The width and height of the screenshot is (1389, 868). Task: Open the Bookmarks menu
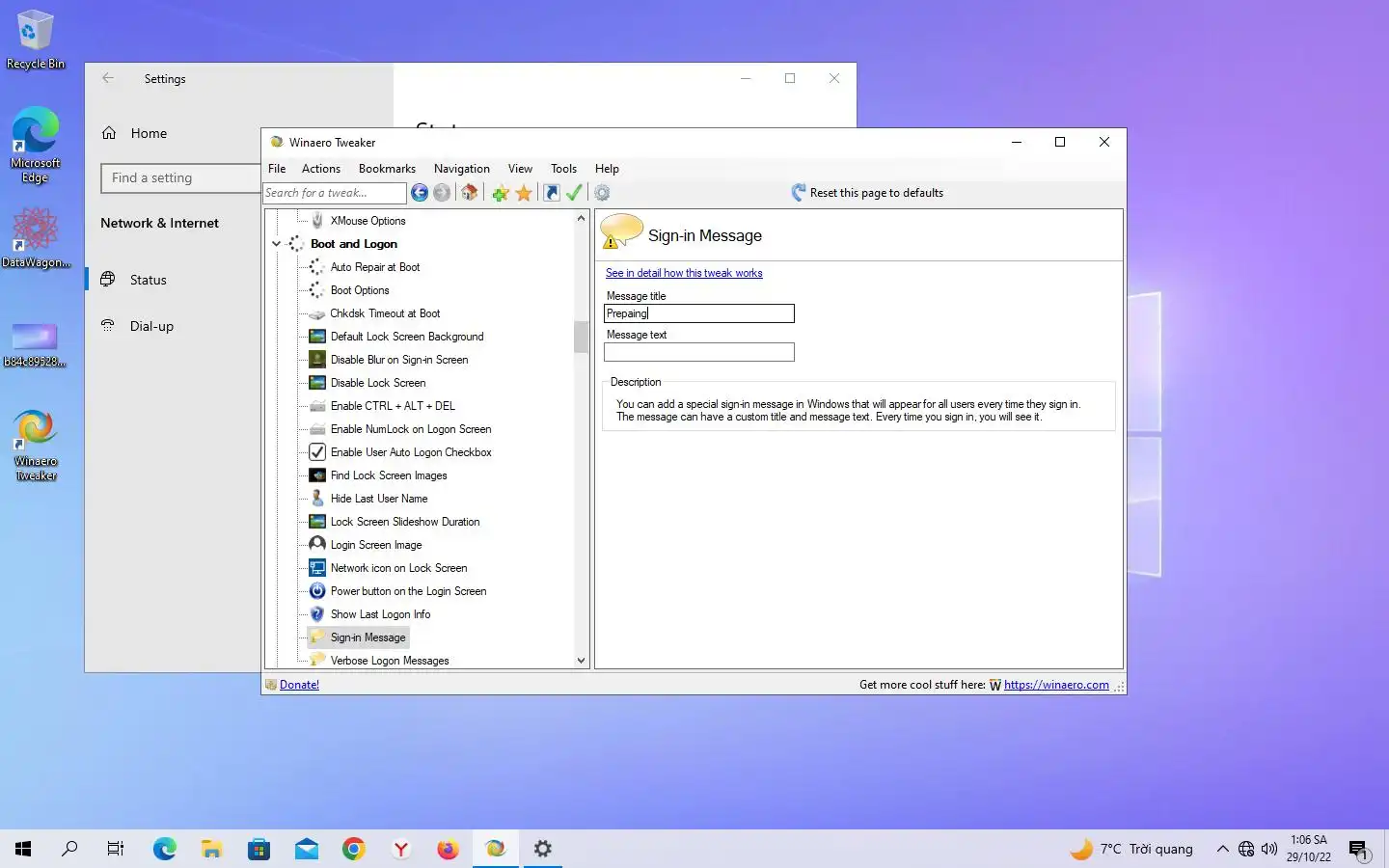coord(387,169)
